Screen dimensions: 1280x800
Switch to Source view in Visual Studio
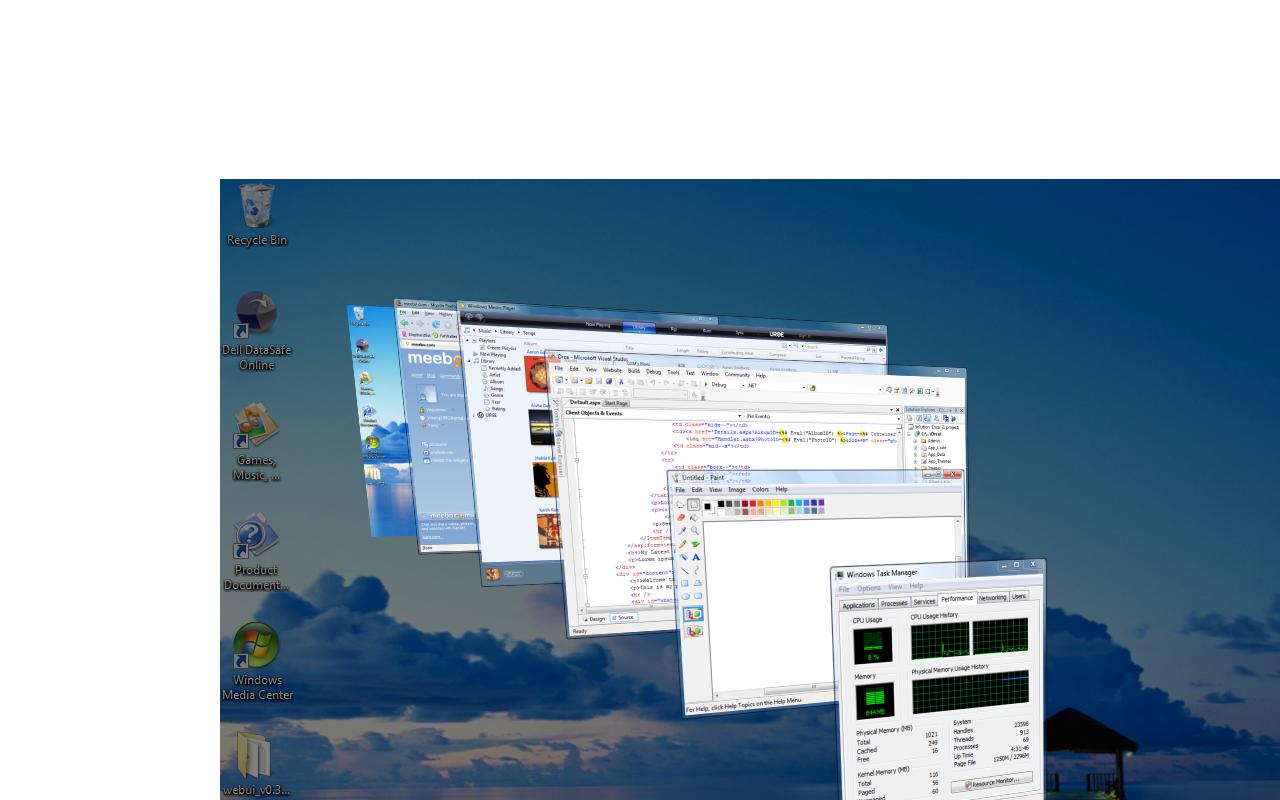[623, 617]
